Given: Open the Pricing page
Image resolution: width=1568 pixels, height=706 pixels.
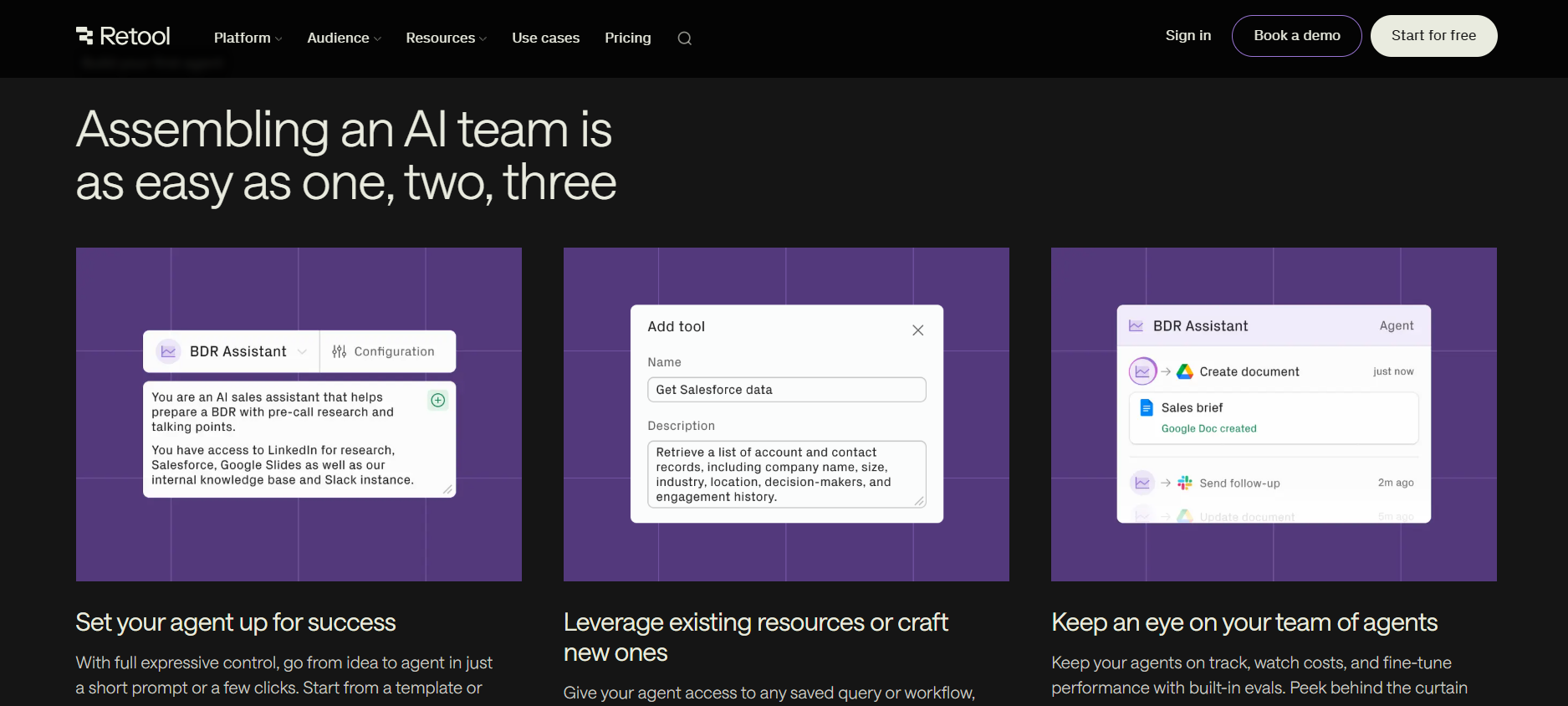Looking at the screenshot, I should [x=627, y=38].
